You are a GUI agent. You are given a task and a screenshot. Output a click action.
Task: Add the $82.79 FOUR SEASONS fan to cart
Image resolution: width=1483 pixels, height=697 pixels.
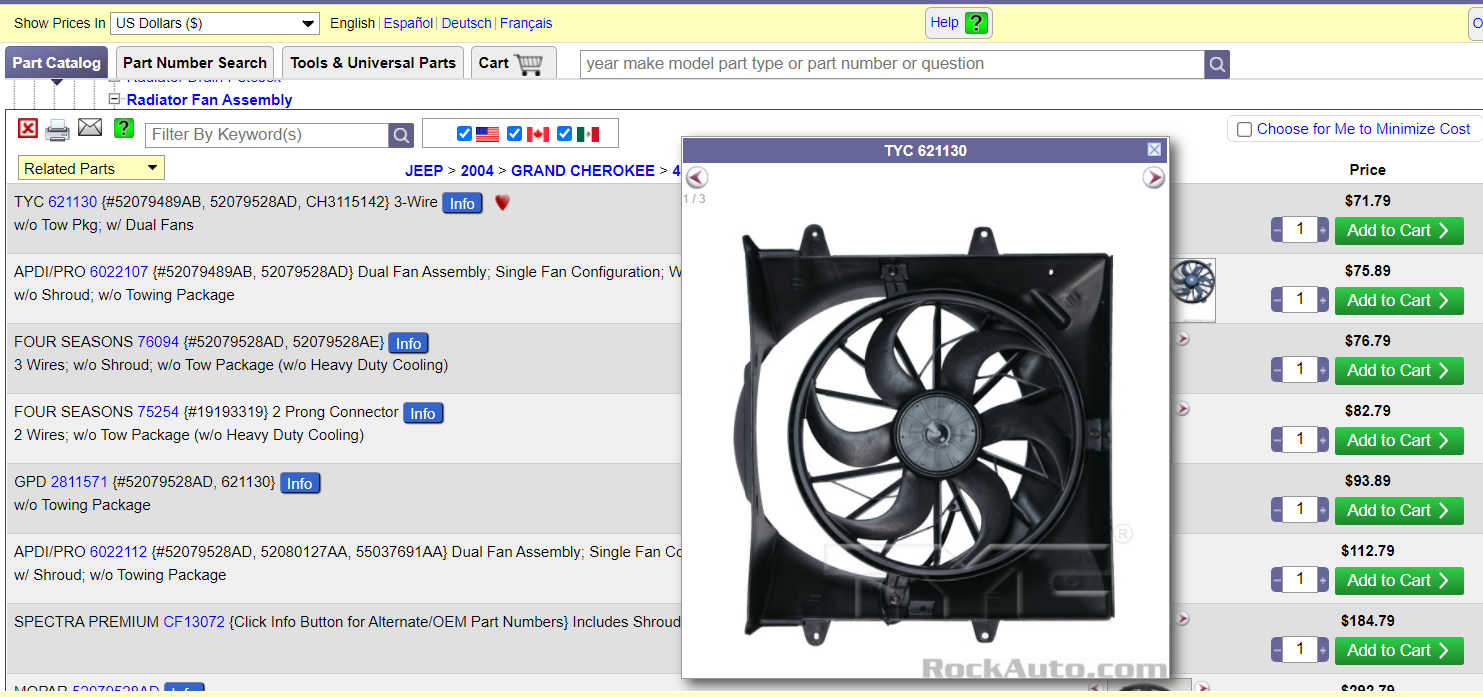coord(1399,441)
